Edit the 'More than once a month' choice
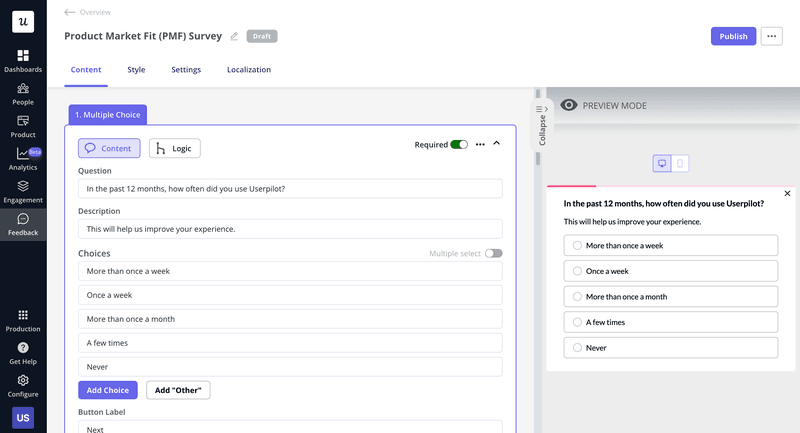This screenshot has height=433, width=800. [290, 319]
